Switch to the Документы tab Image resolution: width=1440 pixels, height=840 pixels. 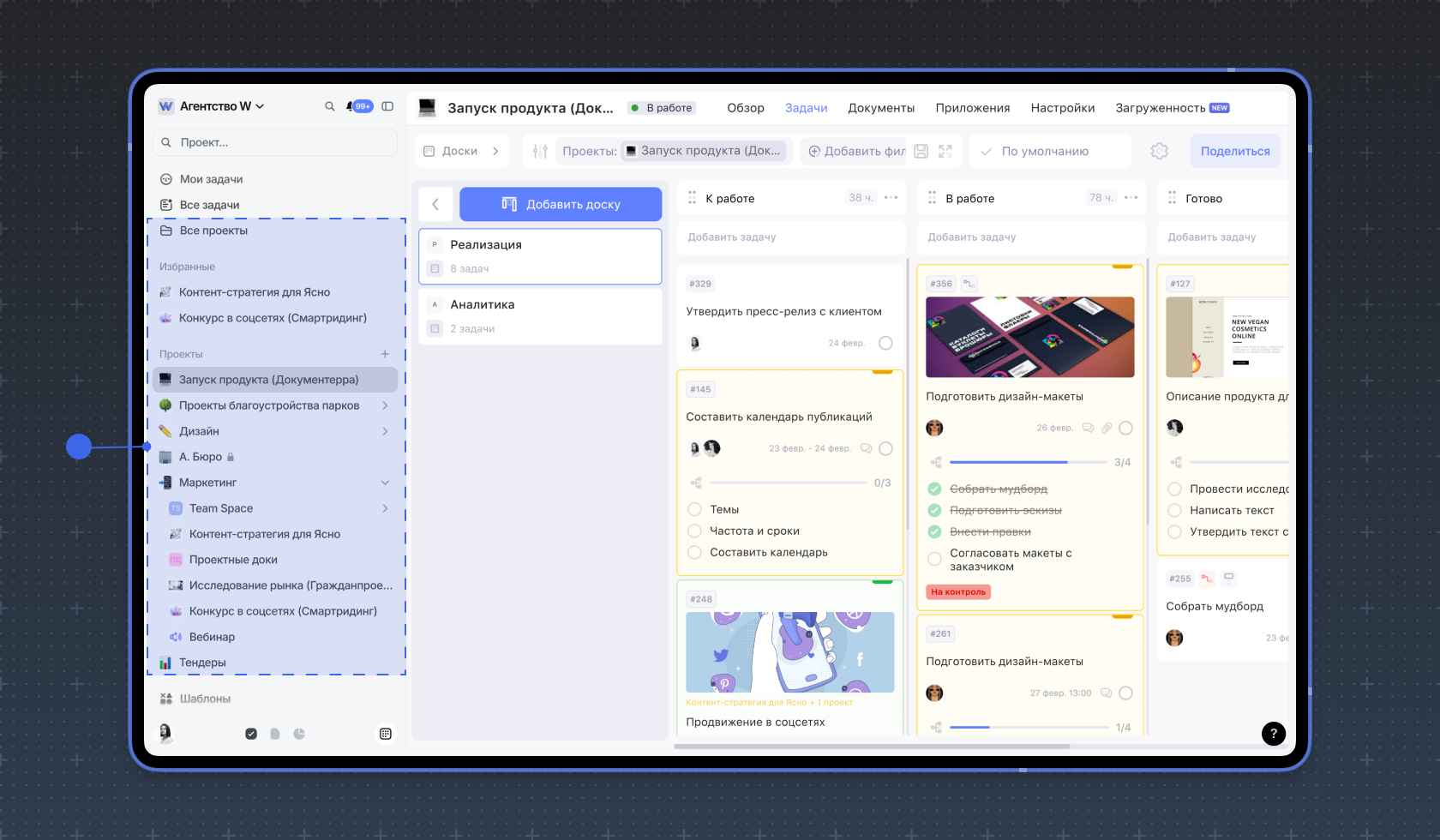880,108
